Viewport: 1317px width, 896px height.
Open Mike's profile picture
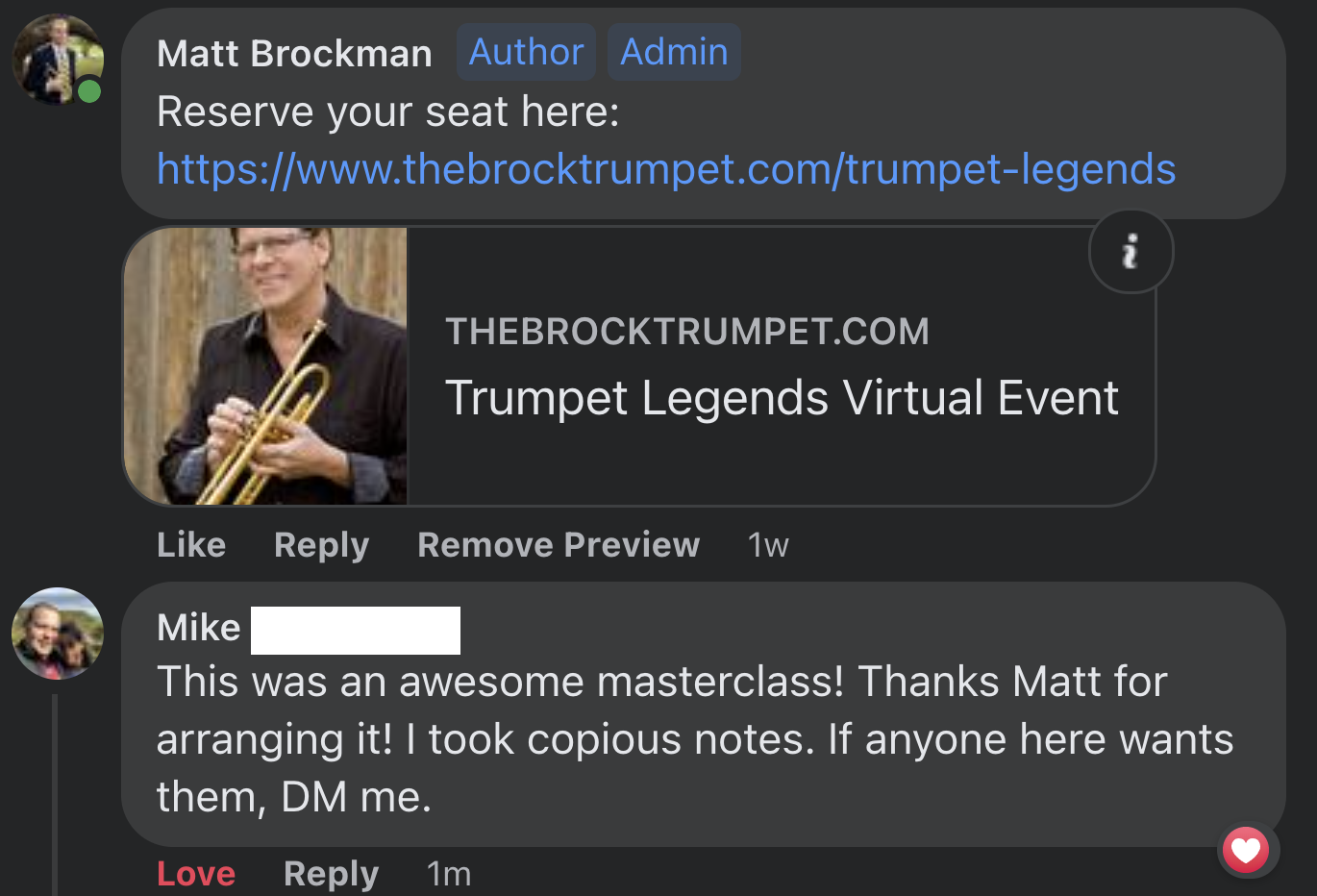[58, 634]
